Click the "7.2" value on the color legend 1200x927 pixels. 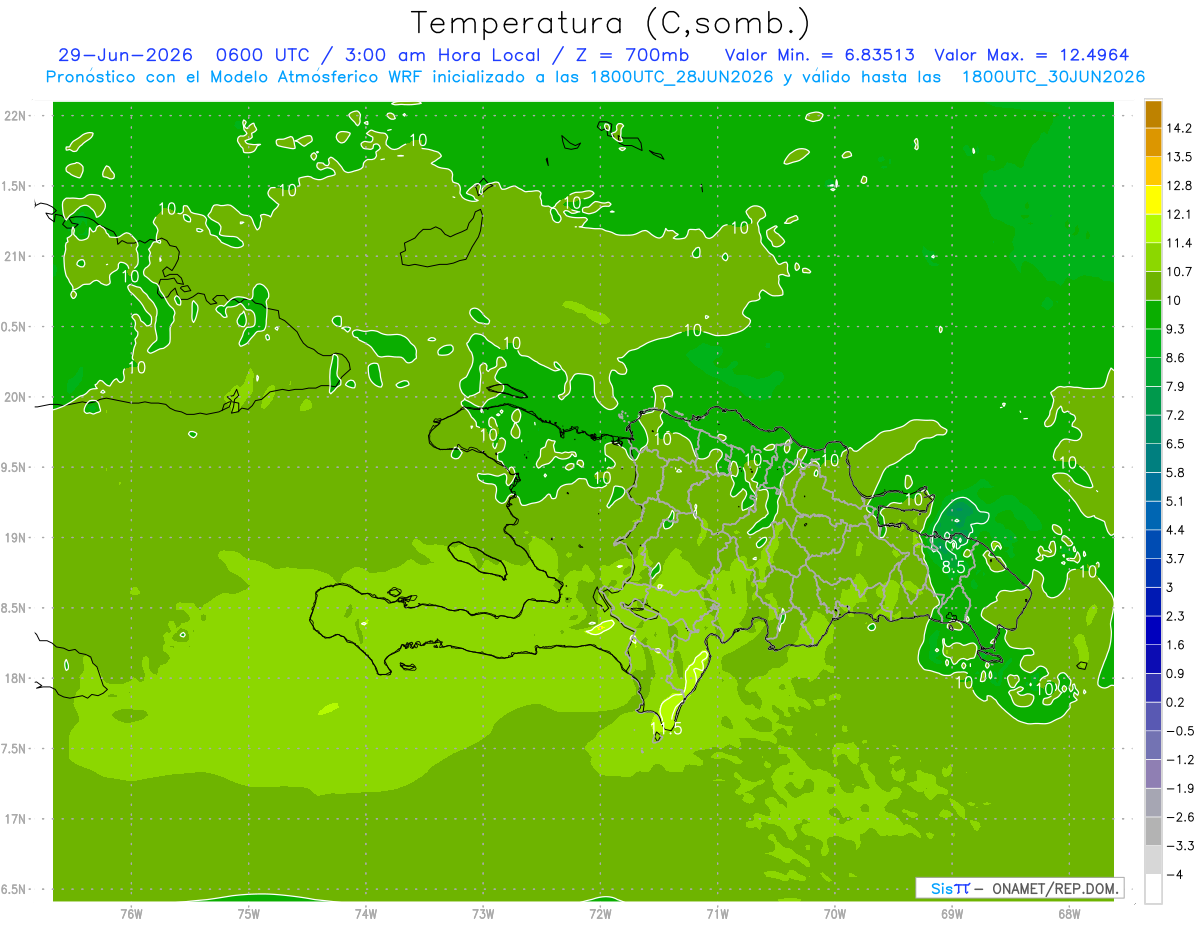pyautogui.click(x=1176, y=415)
